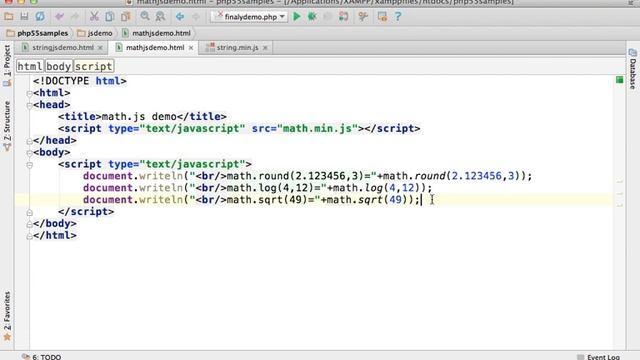Collapse at closing head fold marker
This screenshot has width=640, height=360.
[x=29, y=141]
